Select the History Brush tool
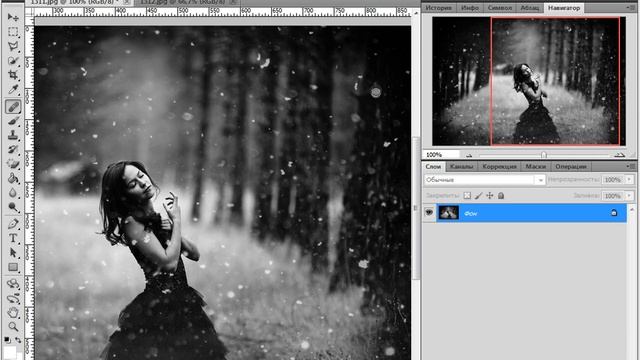This screenshot has height=360, width=640. tap(13, 149)
